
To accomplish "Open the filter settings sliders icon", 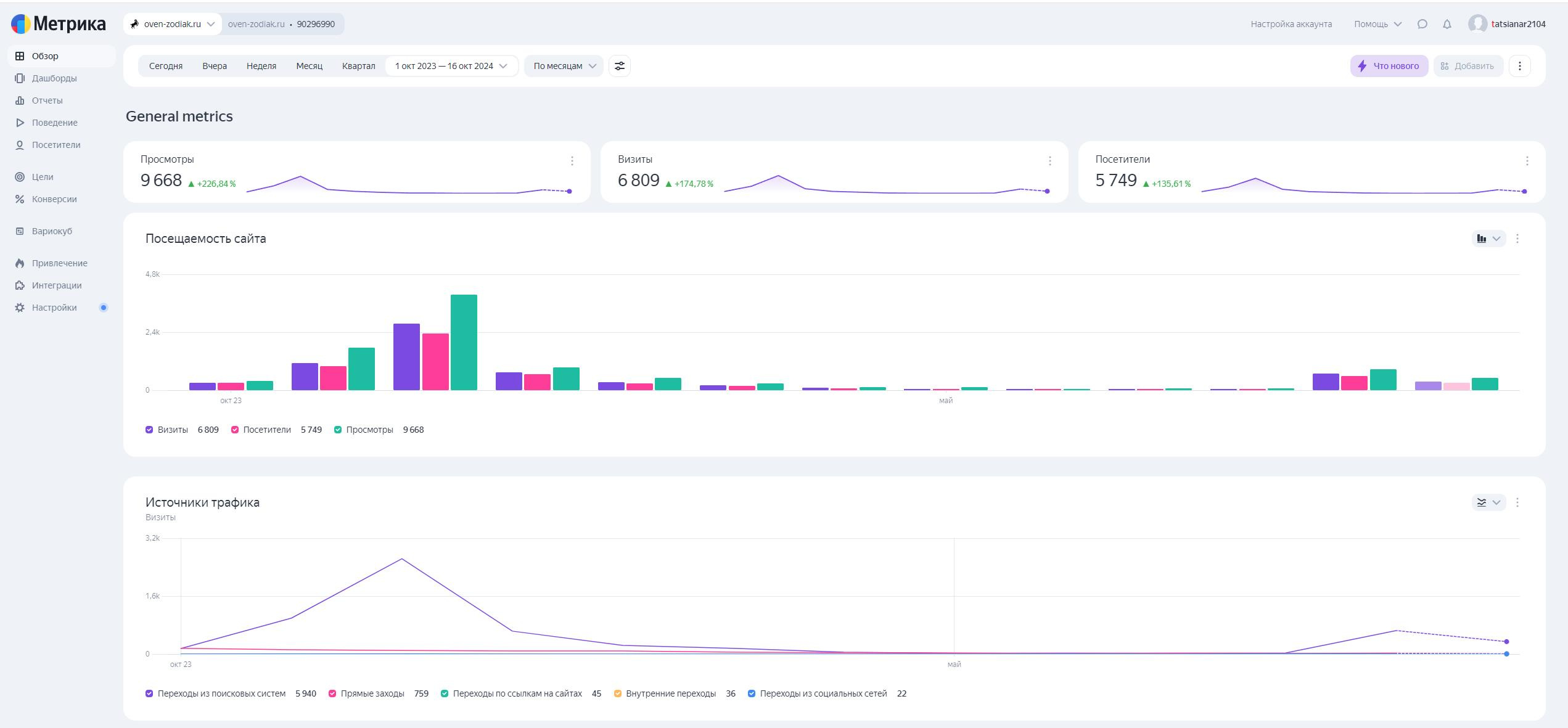I will (x=619, y=66).
